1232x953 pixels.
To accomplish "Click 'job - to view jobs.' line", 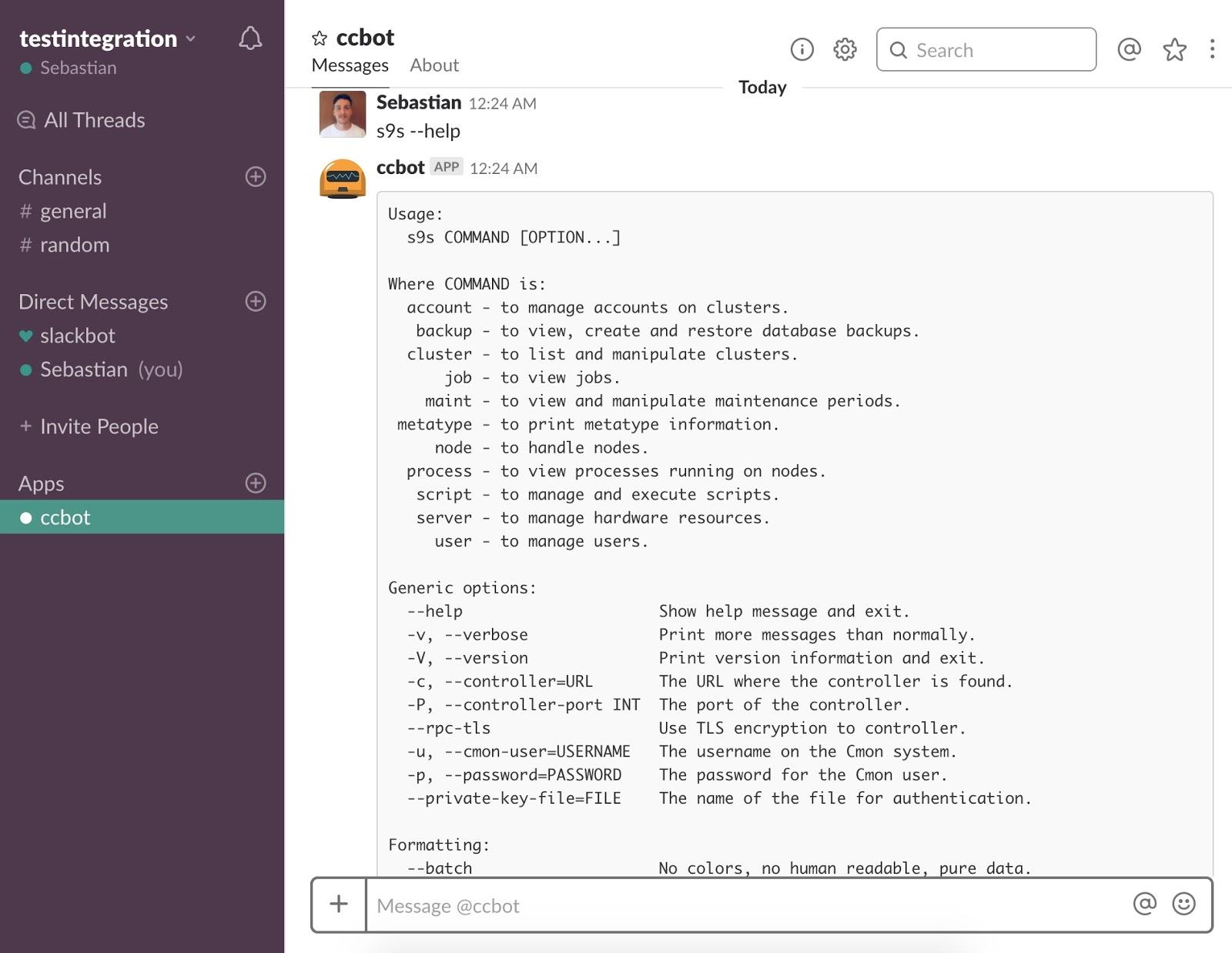I will pos(532,377).
